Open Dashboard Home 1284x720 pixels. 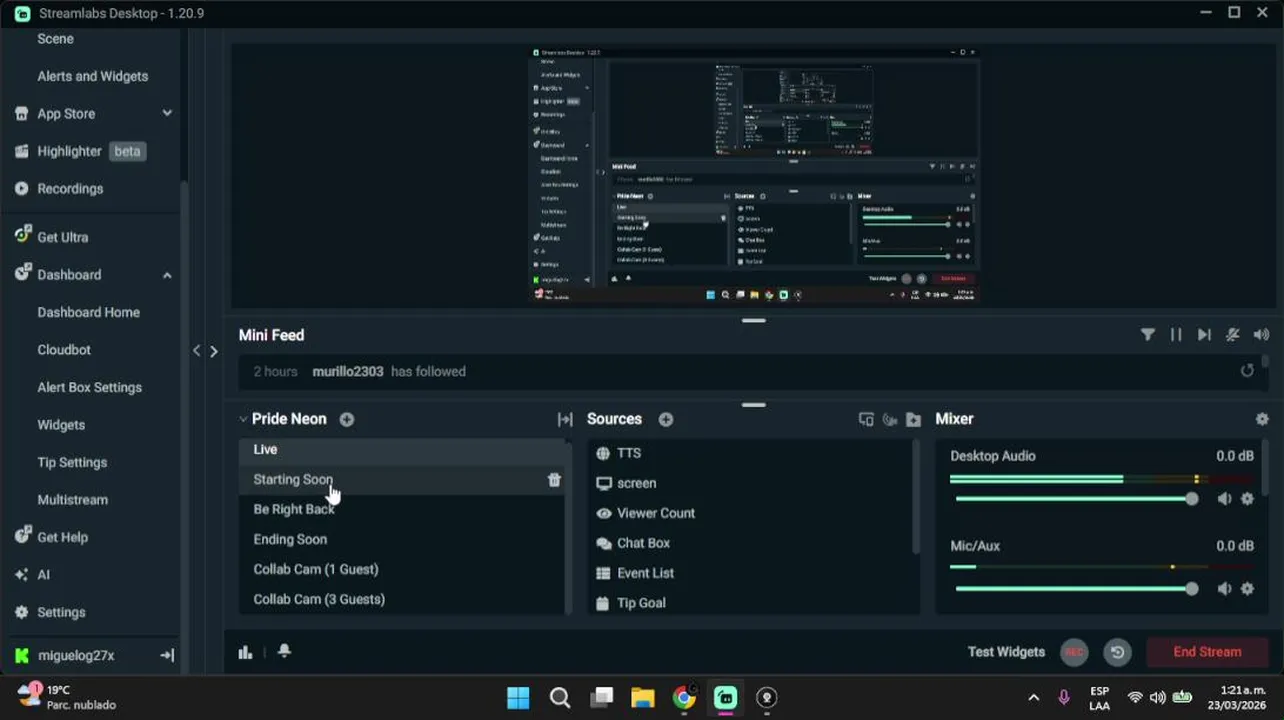pyautogui.click(x=88, y=313)
